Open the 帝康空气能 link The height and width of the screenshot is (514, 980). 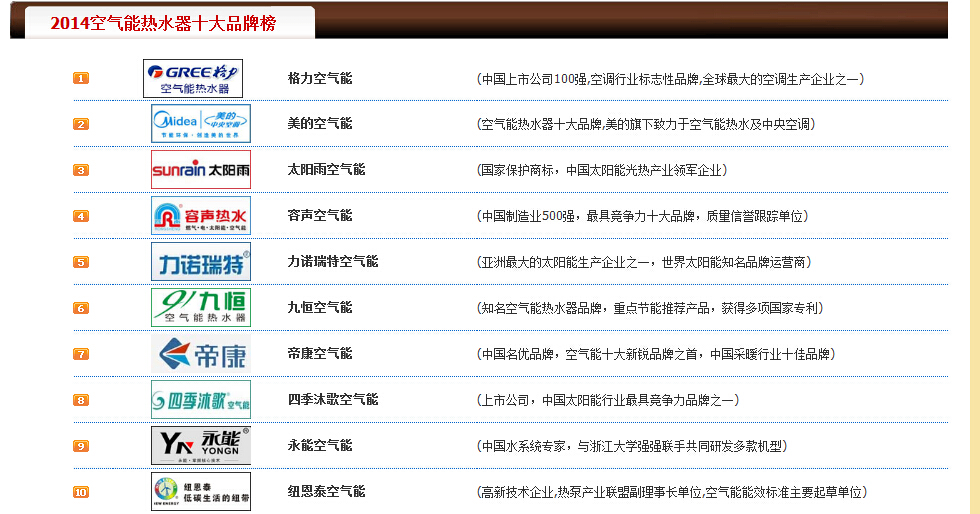pyautogui.click(x=319, y=353)
